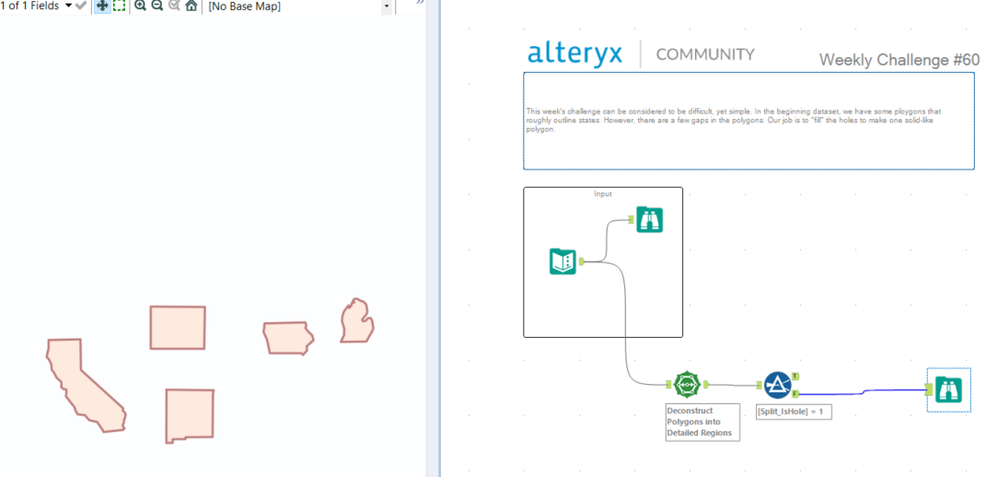This screenshot has height=477, width=998.
Task: Click the 'Input' container title
Action: (x=603, y=194)
